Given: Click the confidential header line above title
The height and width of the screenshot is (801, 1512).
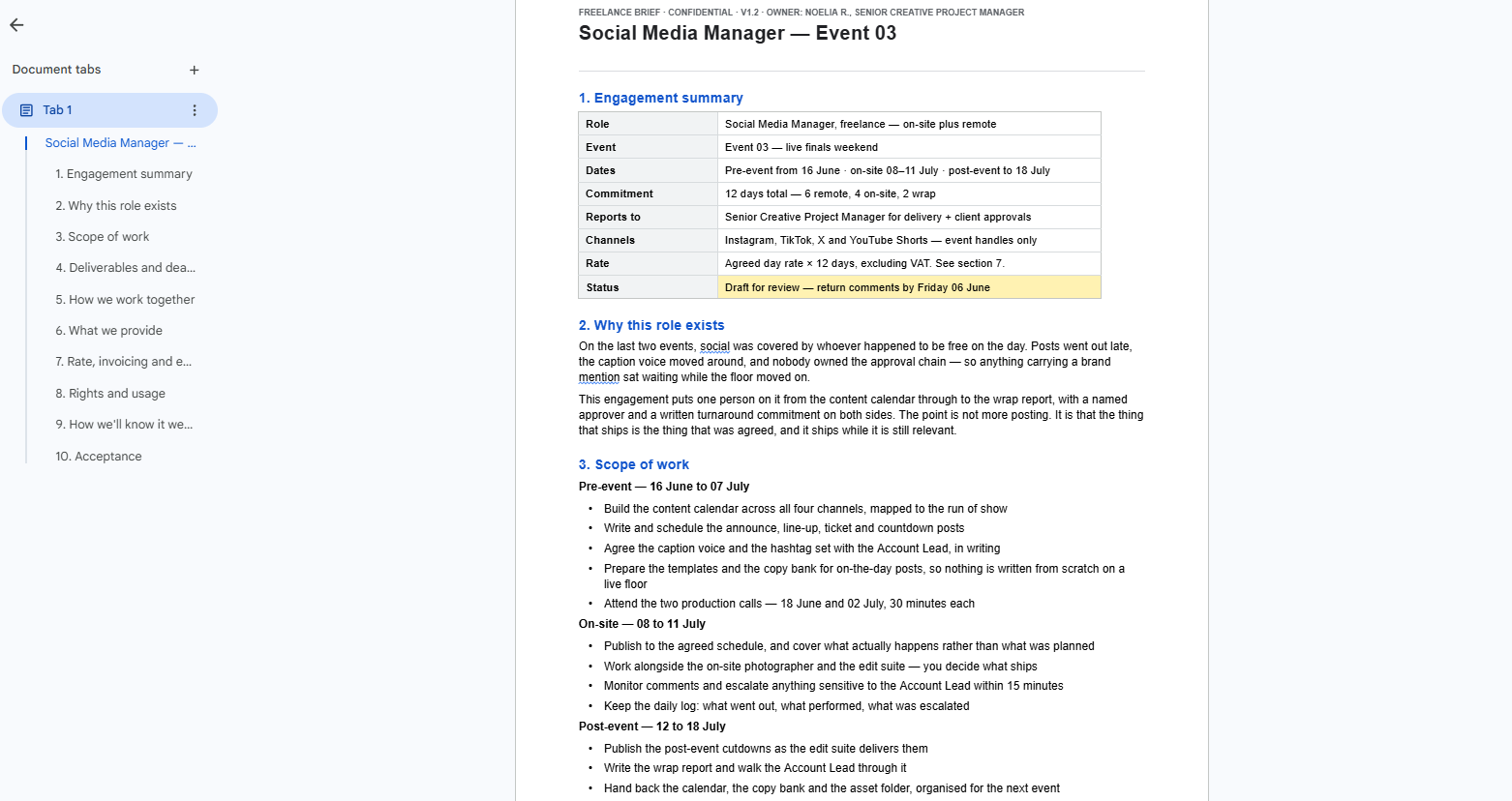Looking at the screenshot, I should (x=801, y=13).
